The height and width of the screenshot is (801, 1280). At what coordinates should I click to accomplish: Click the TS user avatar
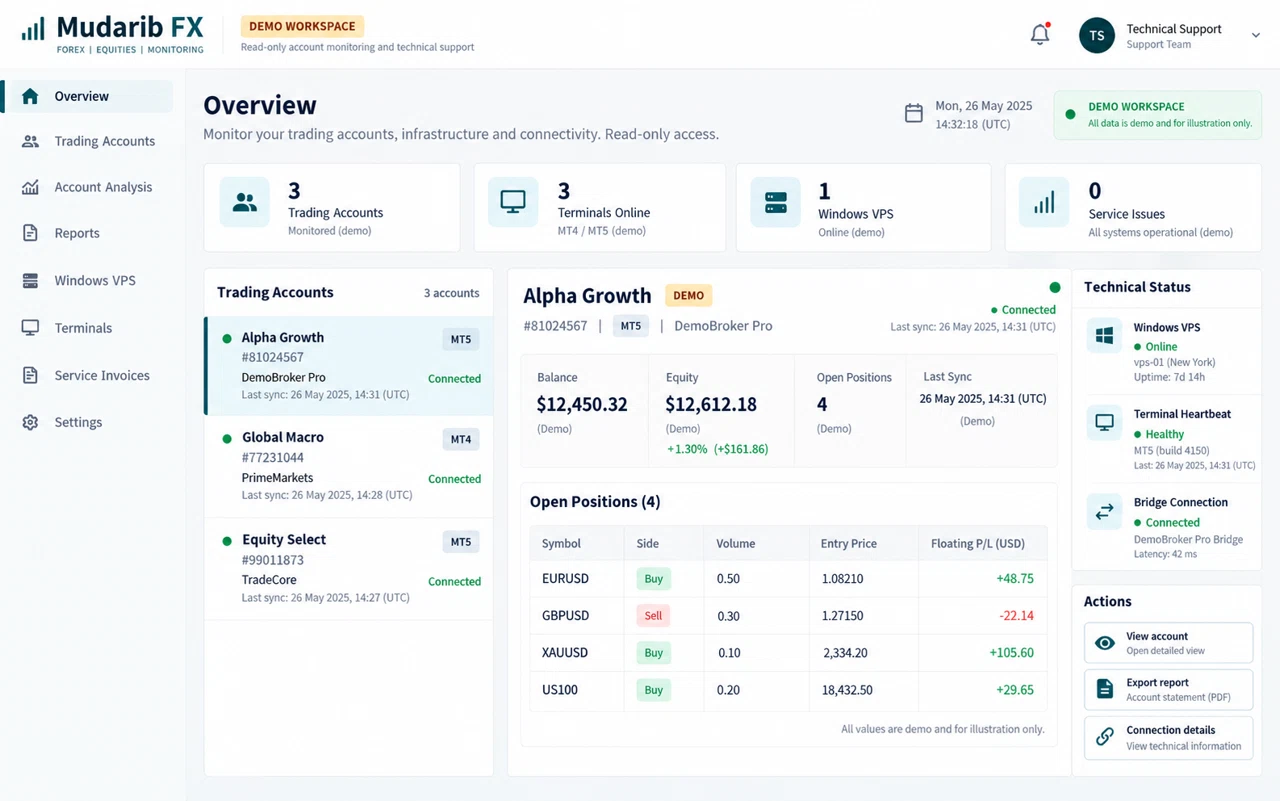coord(1097,35)
